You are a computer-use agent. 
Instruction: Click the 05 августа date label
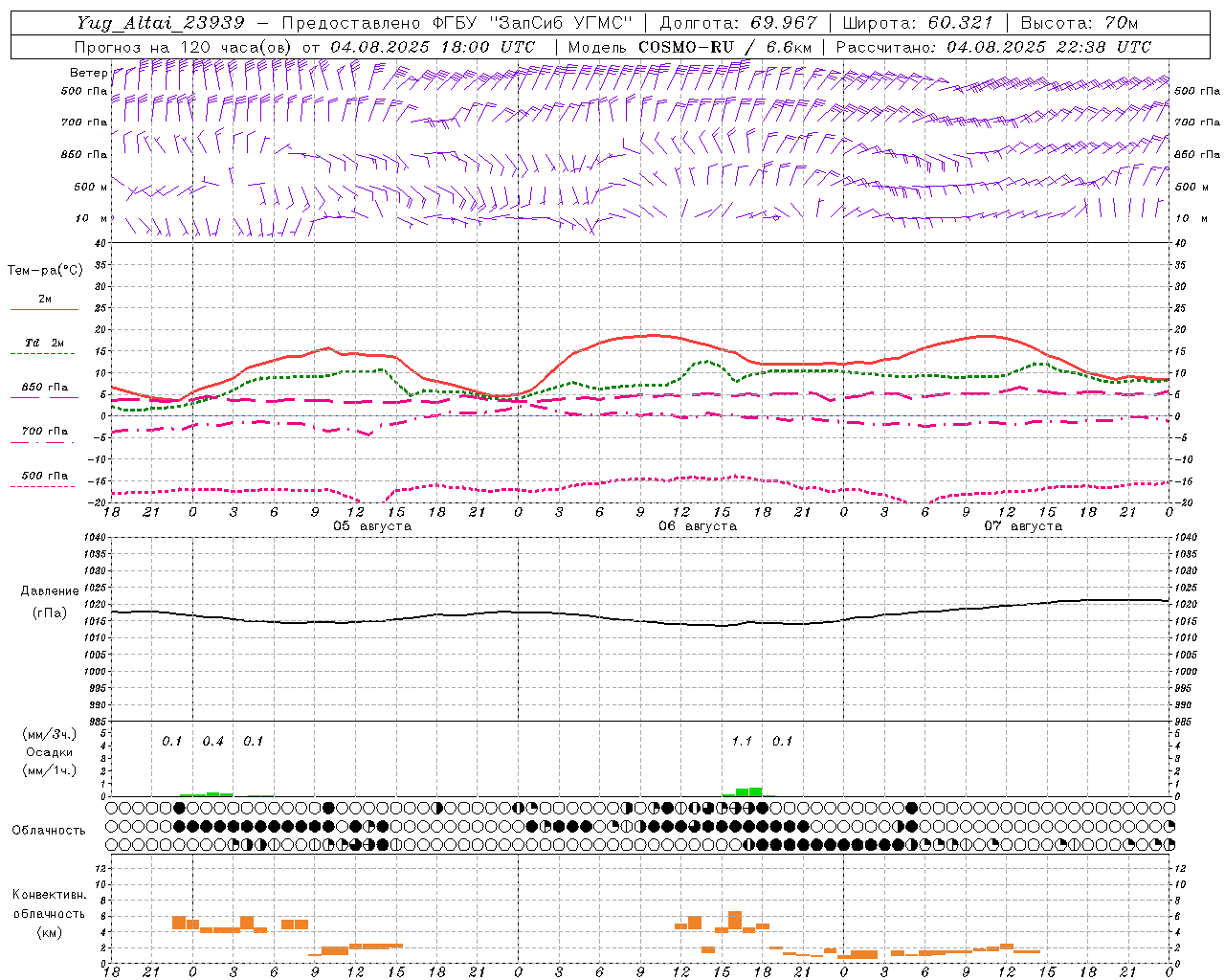(x=372, y=526)
